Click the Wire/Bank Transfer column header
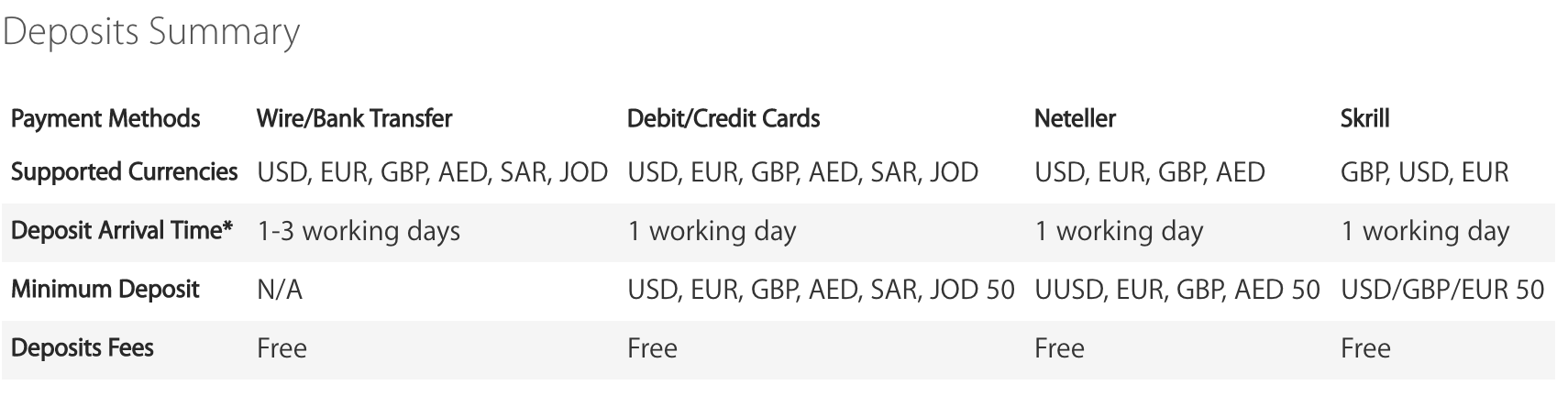The width and height of the screenshot is (1568, 418). (355, 119)
